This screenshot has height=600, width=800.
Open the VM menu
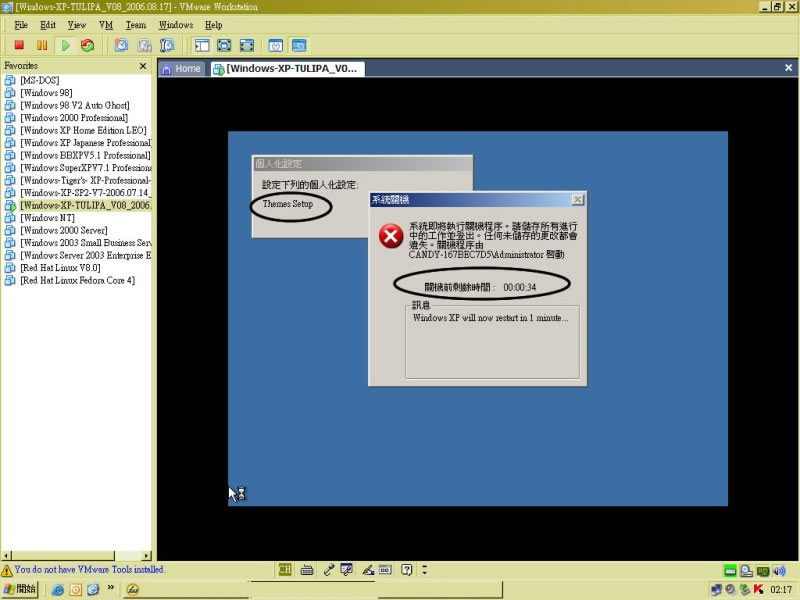106,25
